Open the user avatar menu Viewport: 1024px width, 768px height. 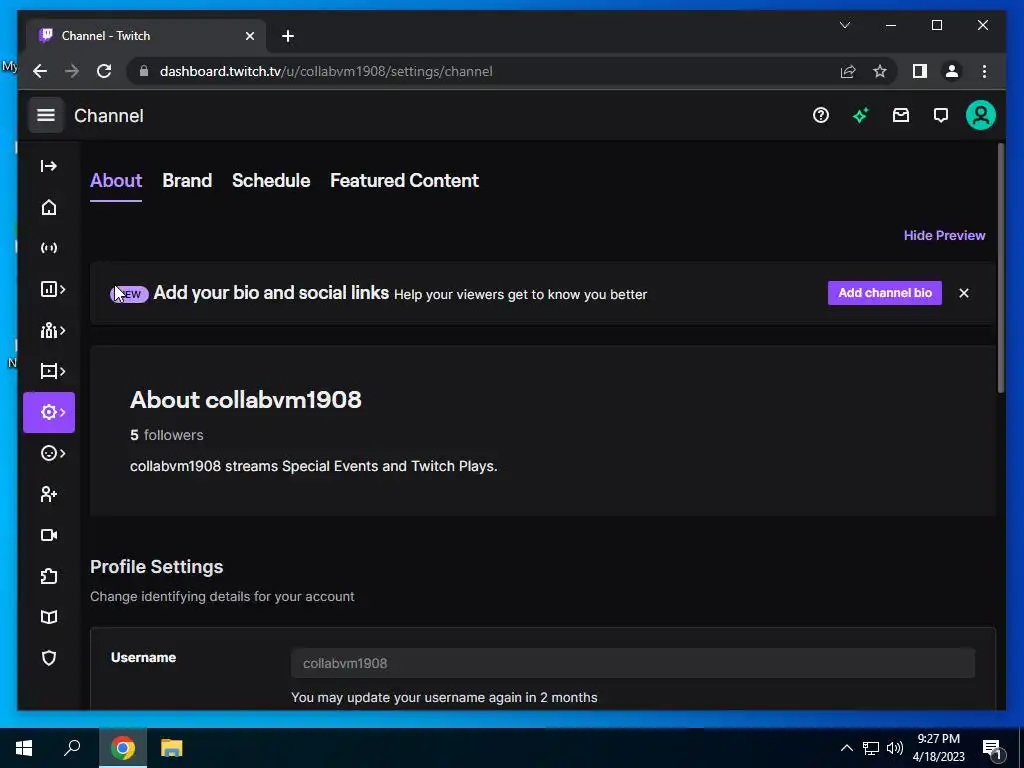(980, 116)
